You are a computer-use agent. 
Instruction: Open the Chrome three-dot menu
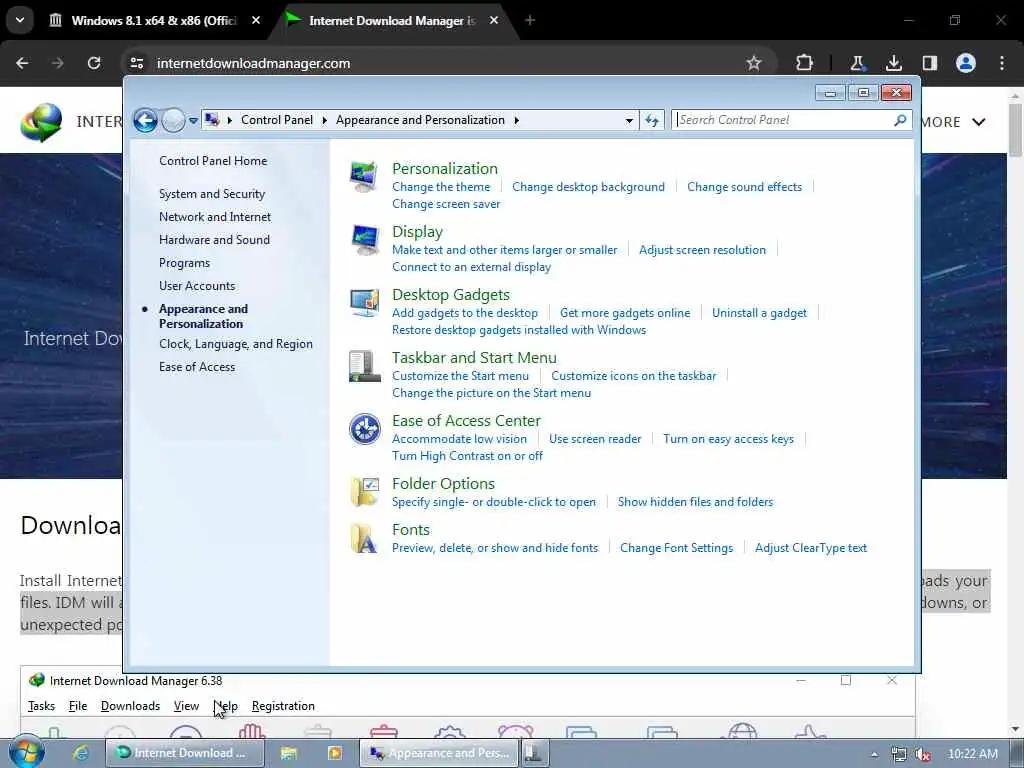pos(1002,63)
